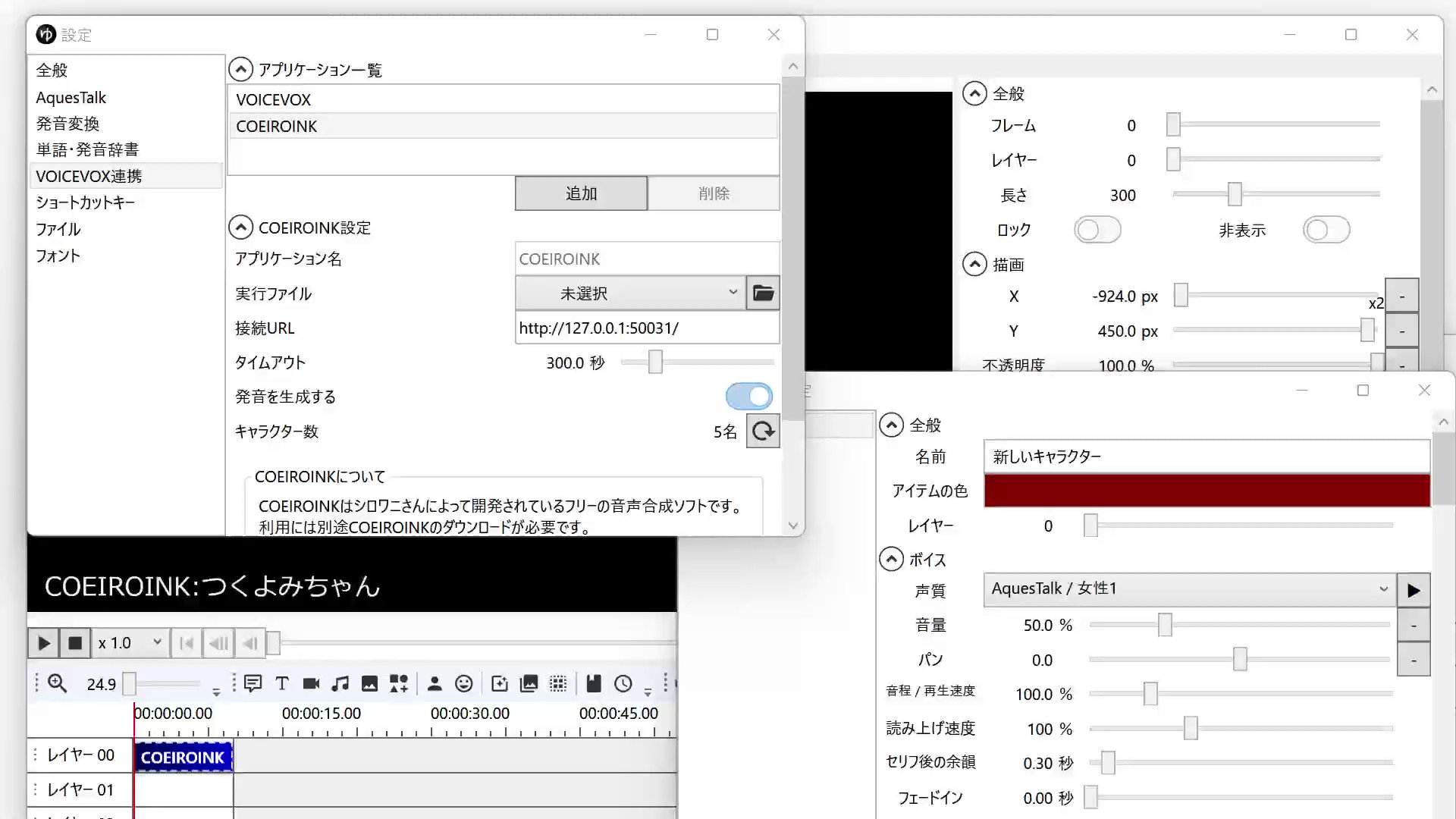The image size is (1456, 819).
Task: Add an audio item with the music-note icon
Action: [x=340, y=683]
